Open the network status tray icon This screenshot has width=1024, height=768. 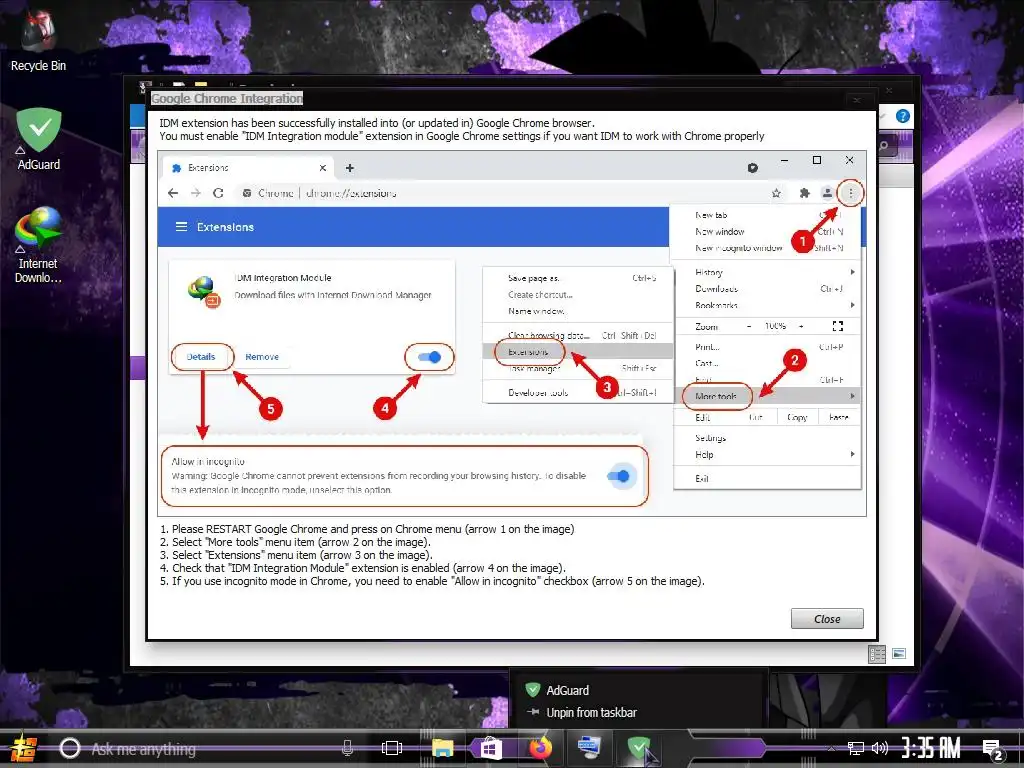[x=856, y=748]
